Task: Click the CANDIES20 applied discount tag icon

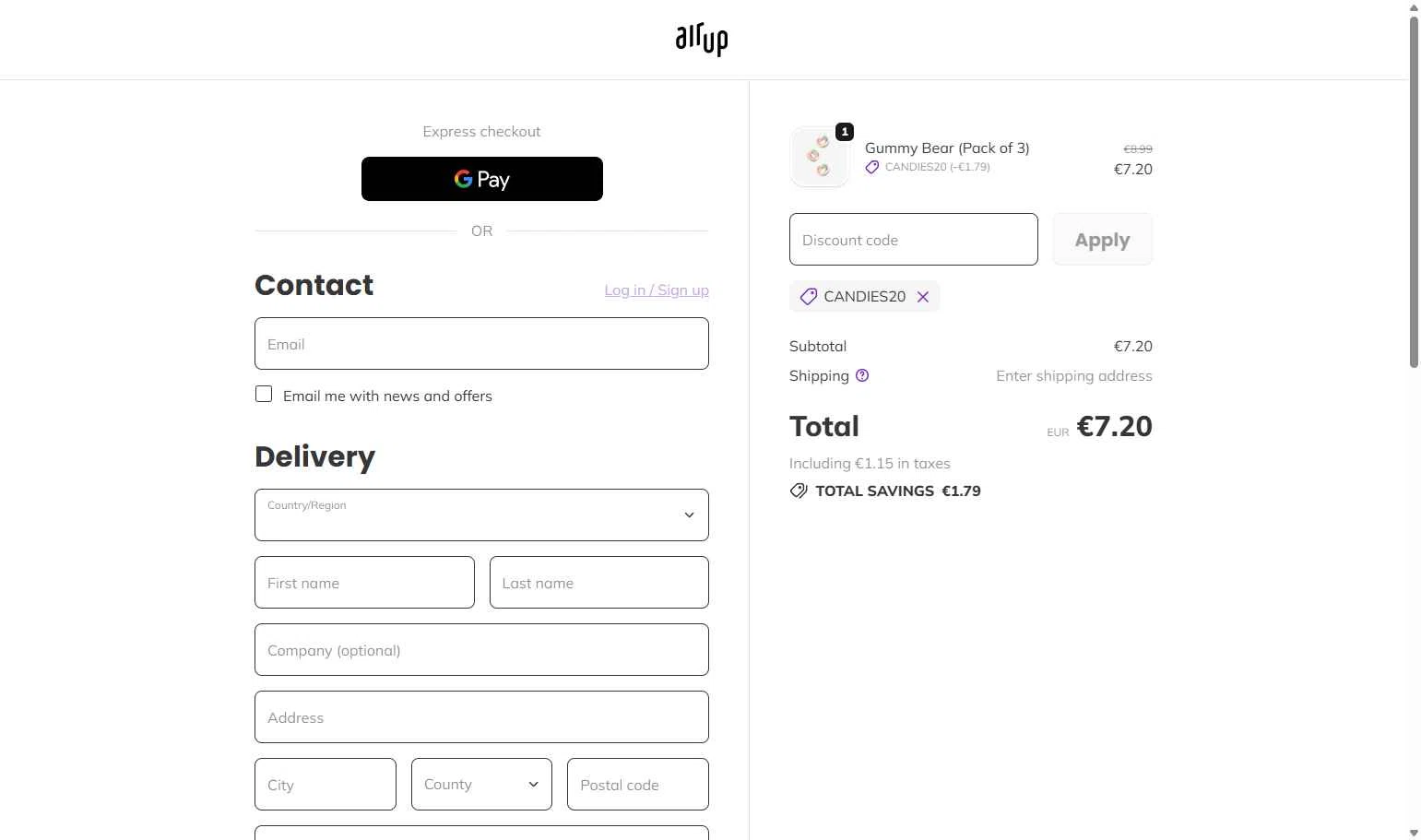Action: click(809, 297)
